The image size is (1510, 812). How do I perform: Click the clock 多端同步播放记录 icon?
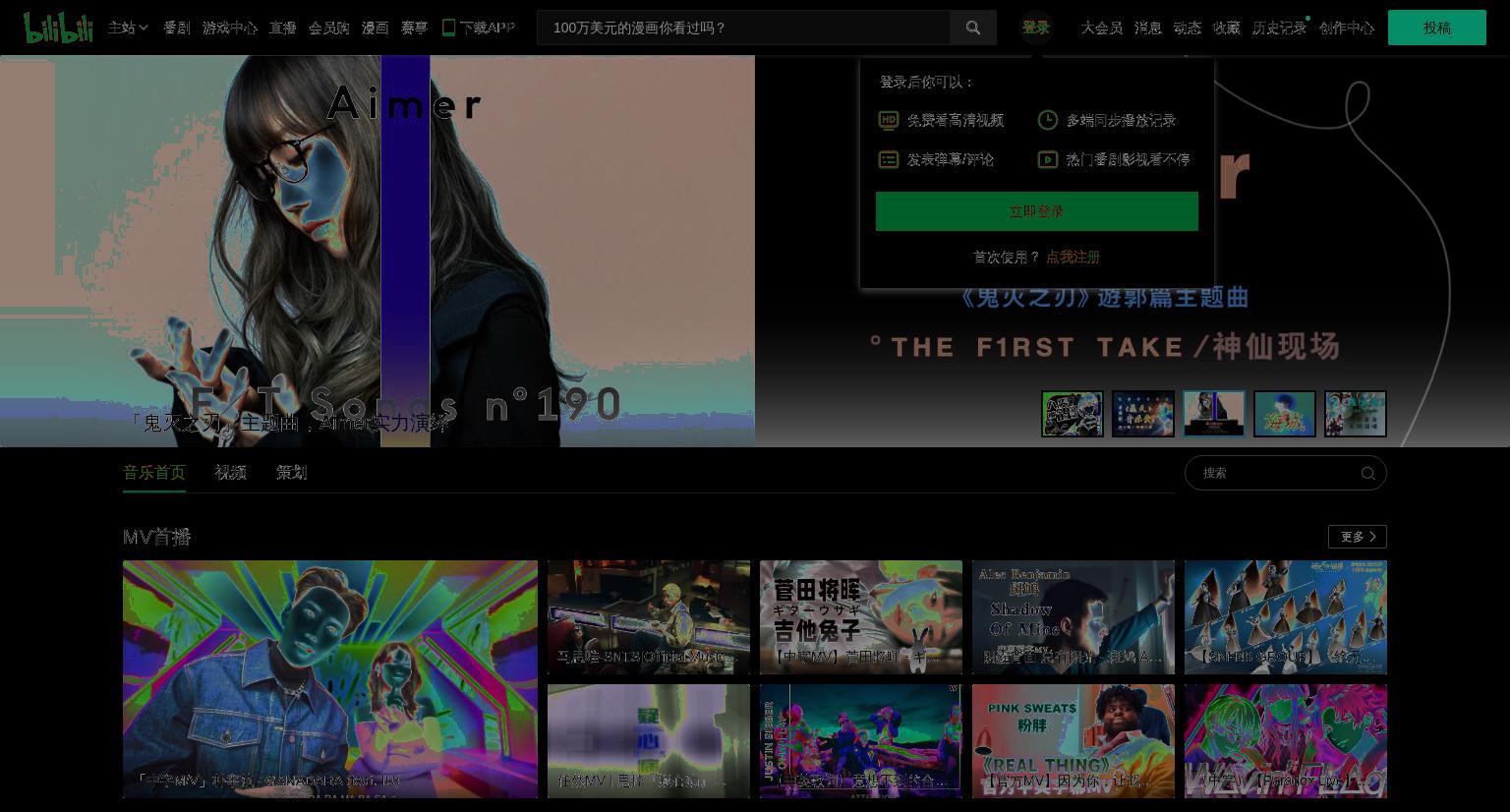tap(1048, 120)
